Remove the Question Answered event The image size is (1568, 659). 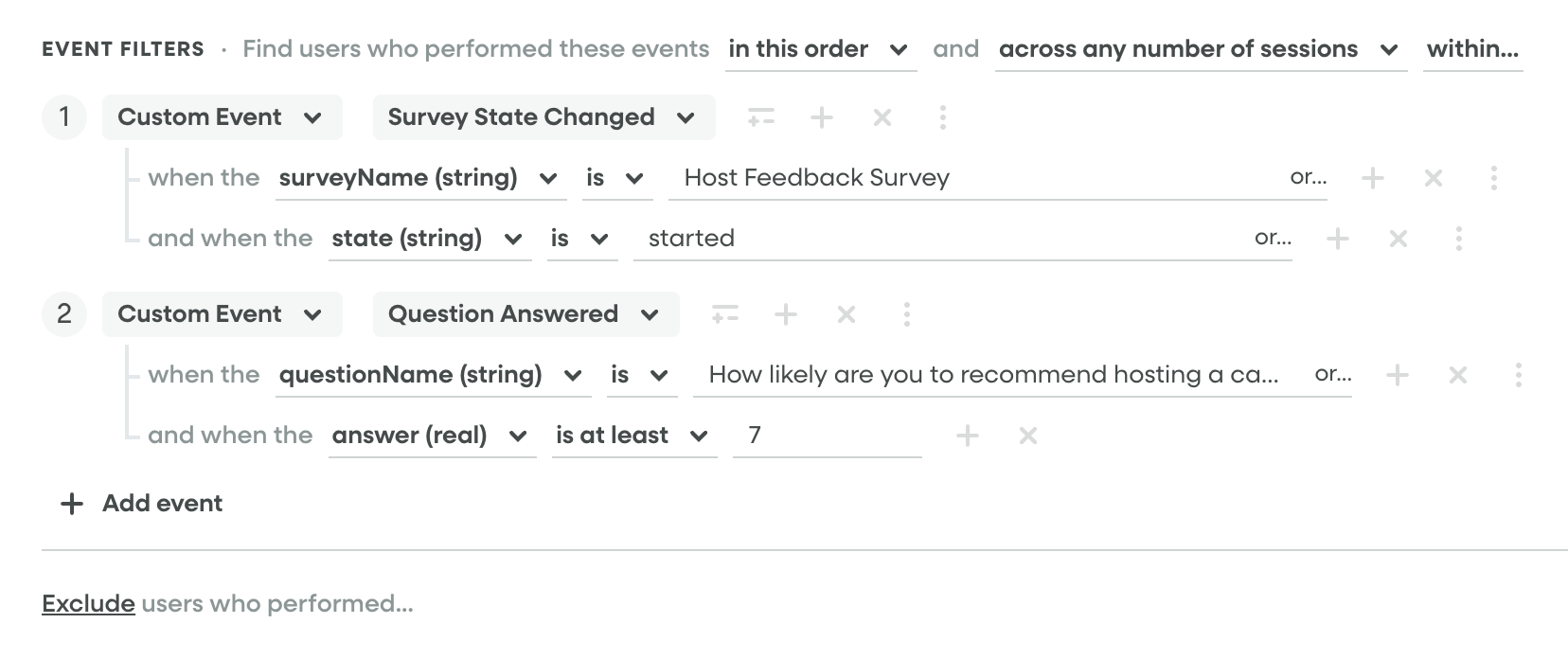[846, 314]
